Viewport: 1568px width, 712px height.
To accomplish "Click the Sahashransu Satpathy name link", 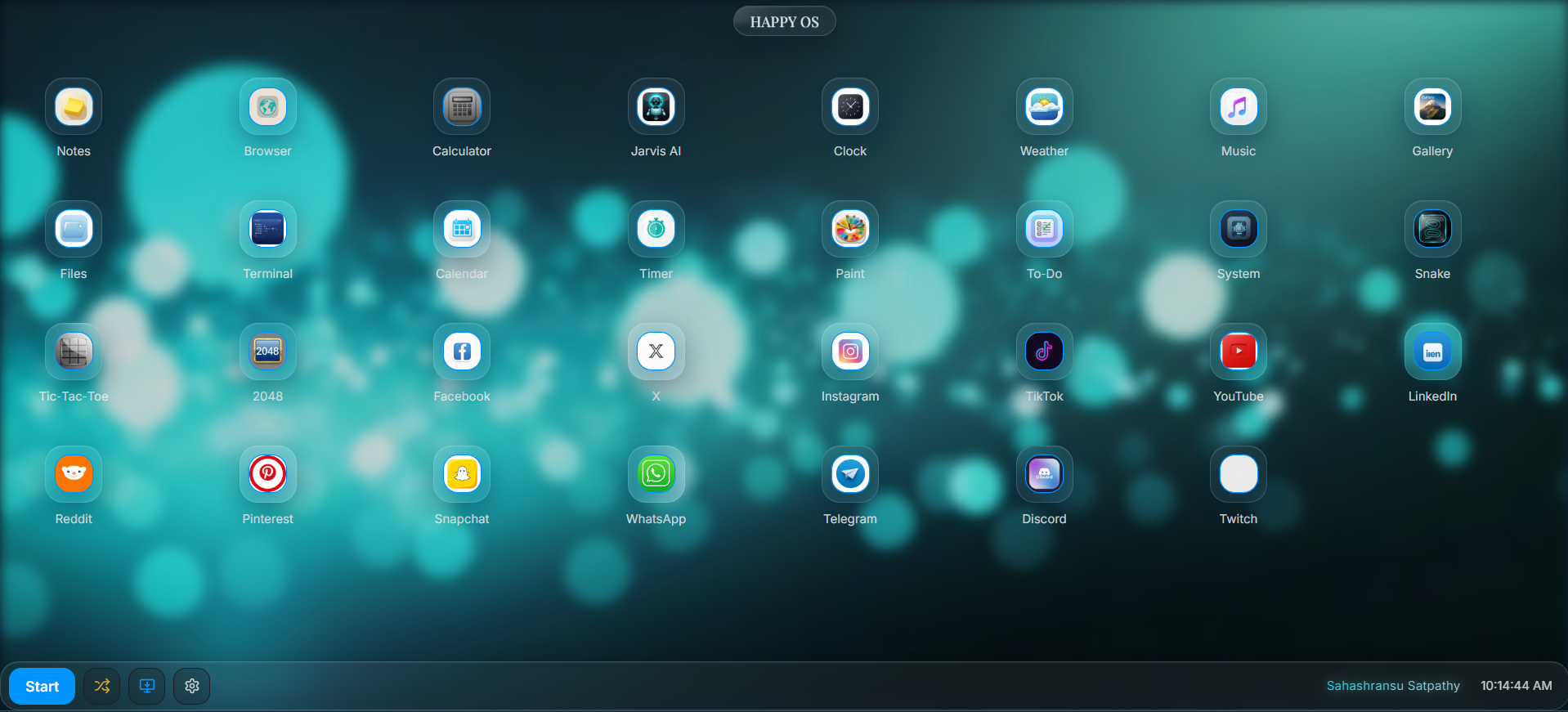I will pos(1393,686).
